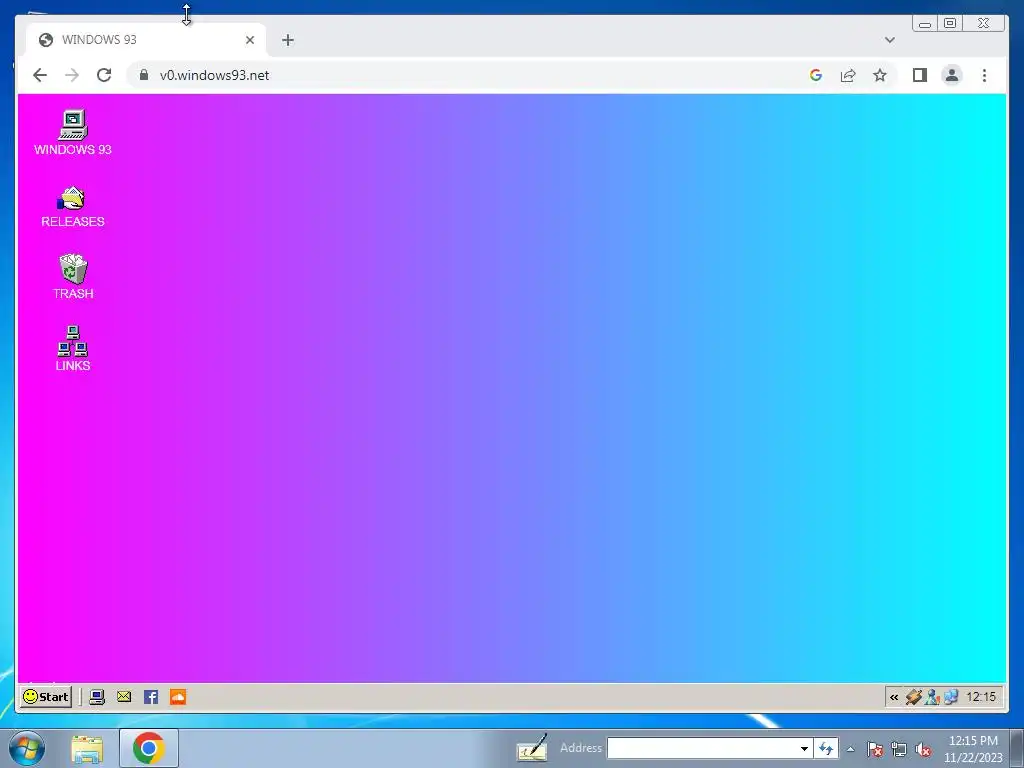Open the WINDOWS 93 desktop icon

point(72,133)
